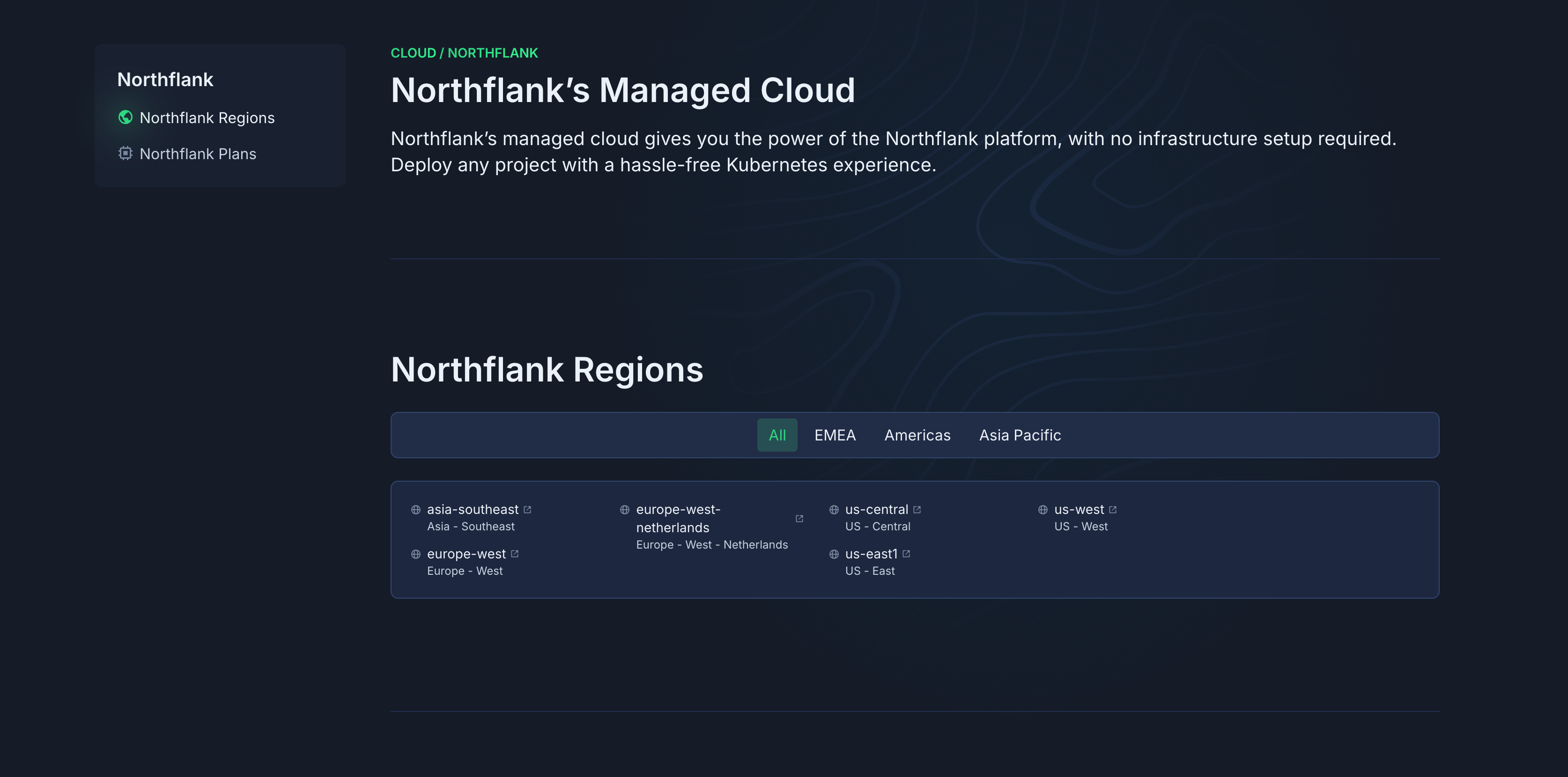Viewport: 1568px width, 777px height.
Task: Click the 'Asia - Southeast' description text
Action: click(471, 527)
